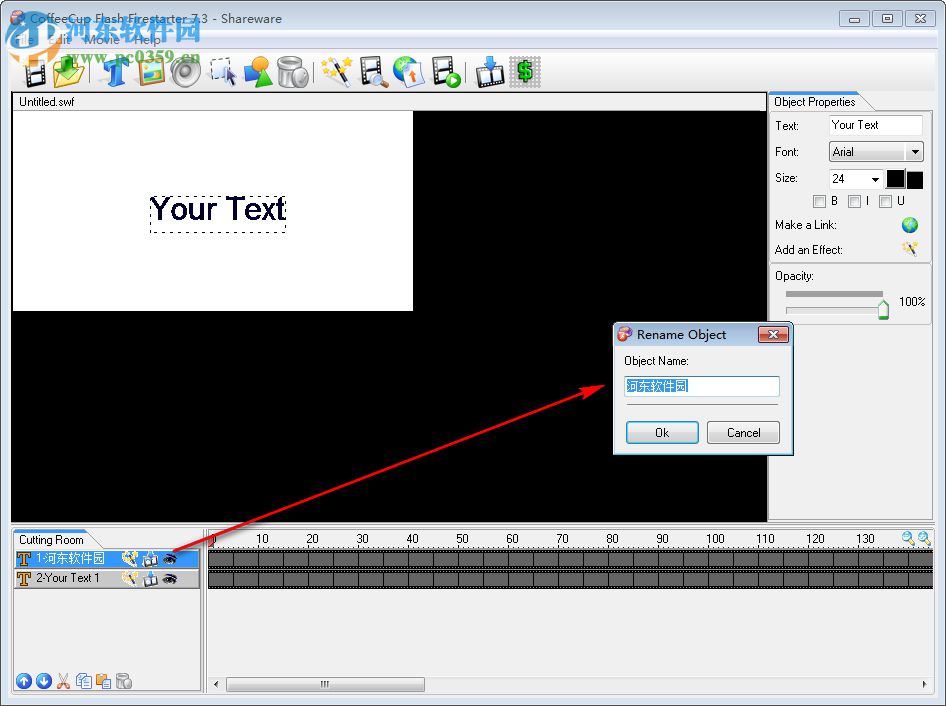Click the filmstrip with play button icon
Image resolution: width=946 pixels, height=706 pixels.
(x=446, y=72)
